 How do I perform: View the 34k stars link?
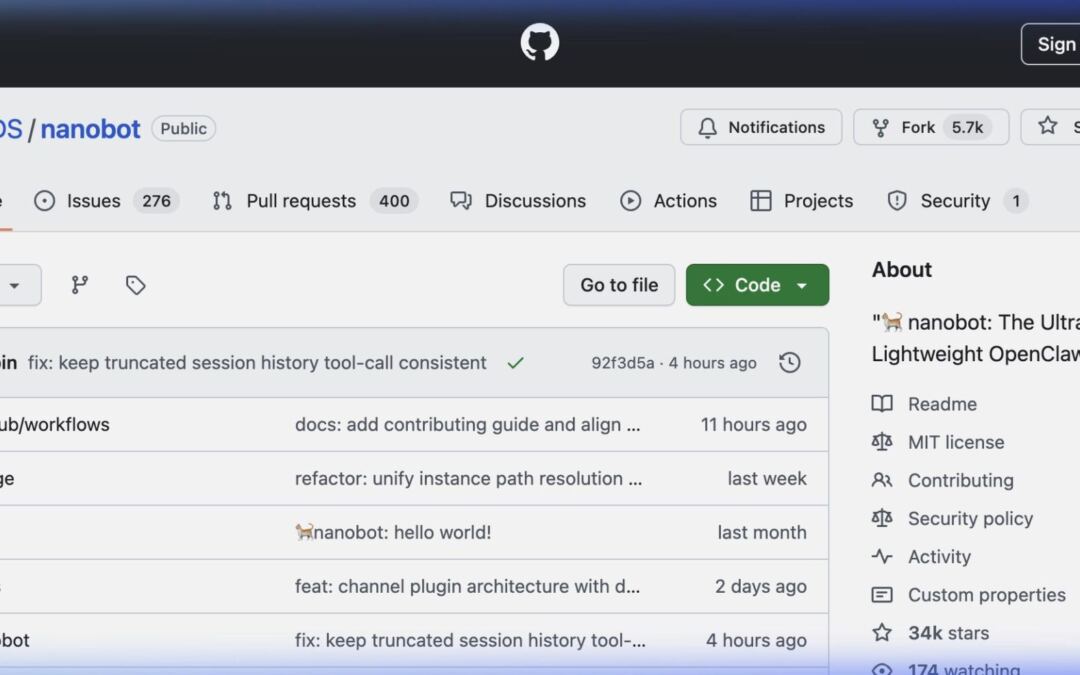(947, 633)
